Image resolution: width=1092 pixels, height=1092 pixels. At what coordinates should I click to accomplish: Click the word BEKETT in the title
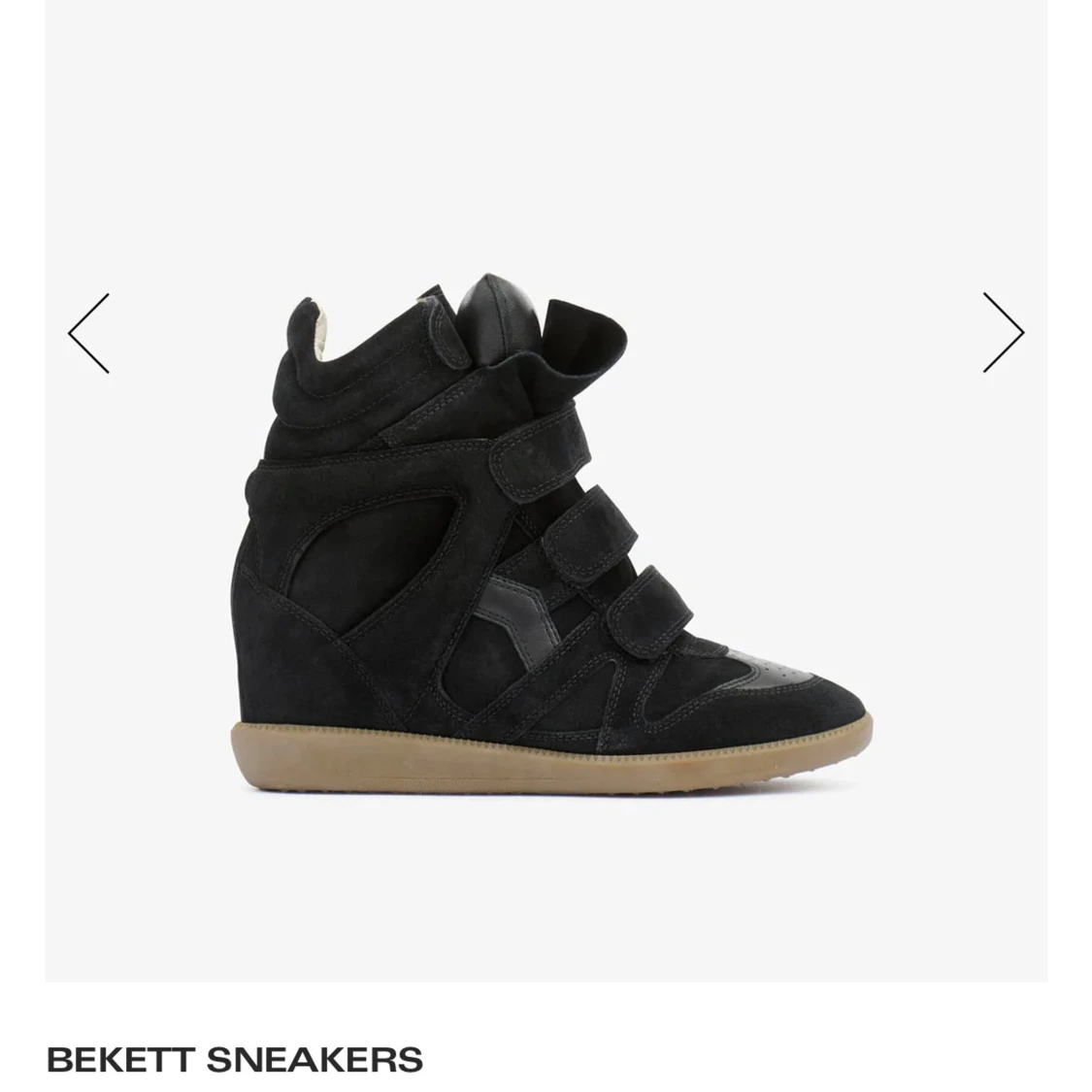[119, 1059]
